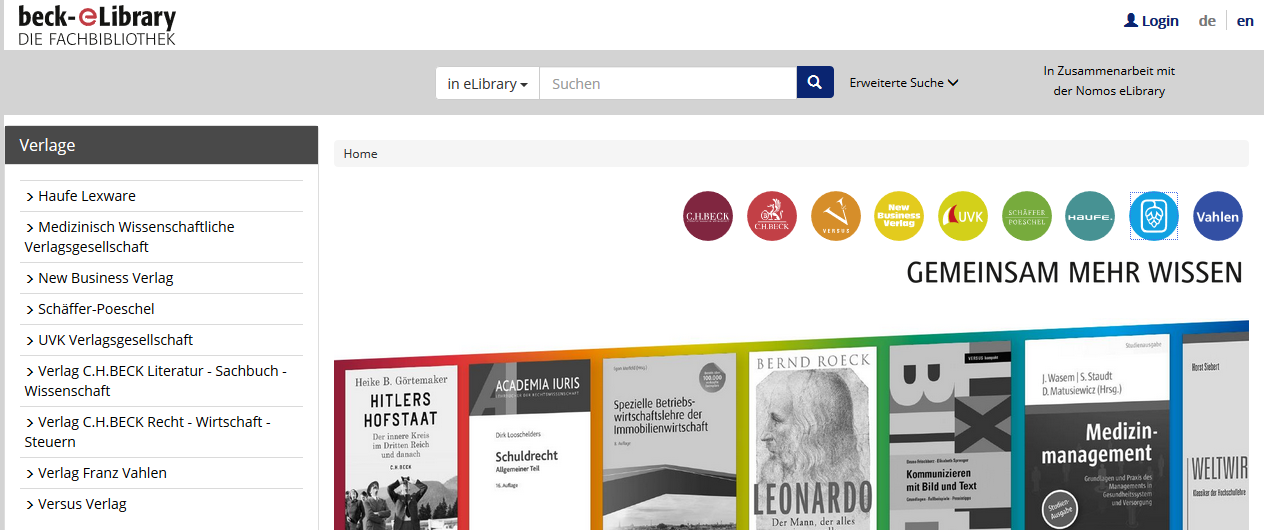Open the green Schäffer-Poeschel logo
Screen dimensions: 1264x530
pos(1027,216)
